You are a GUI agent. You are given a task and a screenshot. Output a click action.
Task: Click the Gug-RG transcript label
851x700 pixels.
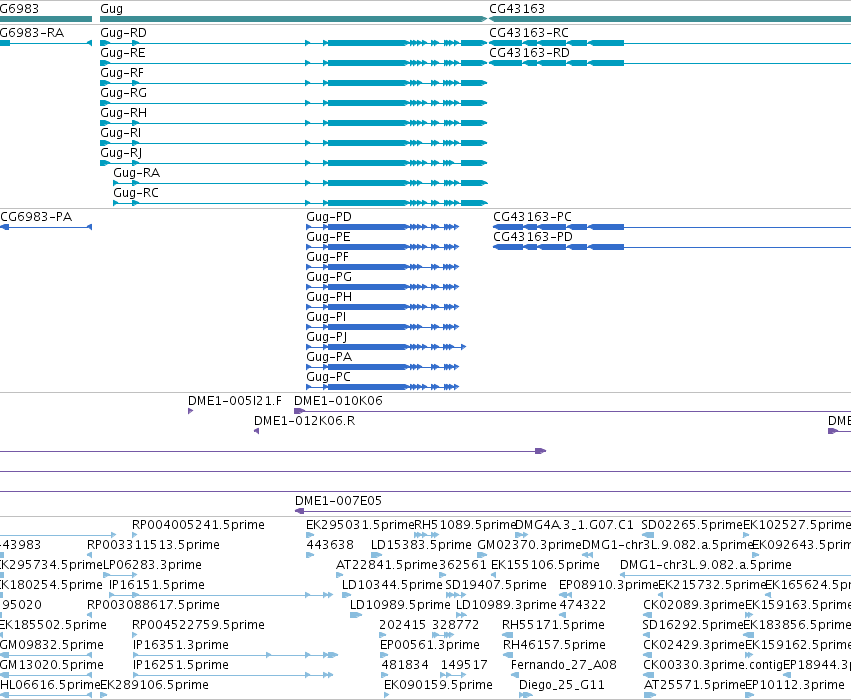click(123, 93)
